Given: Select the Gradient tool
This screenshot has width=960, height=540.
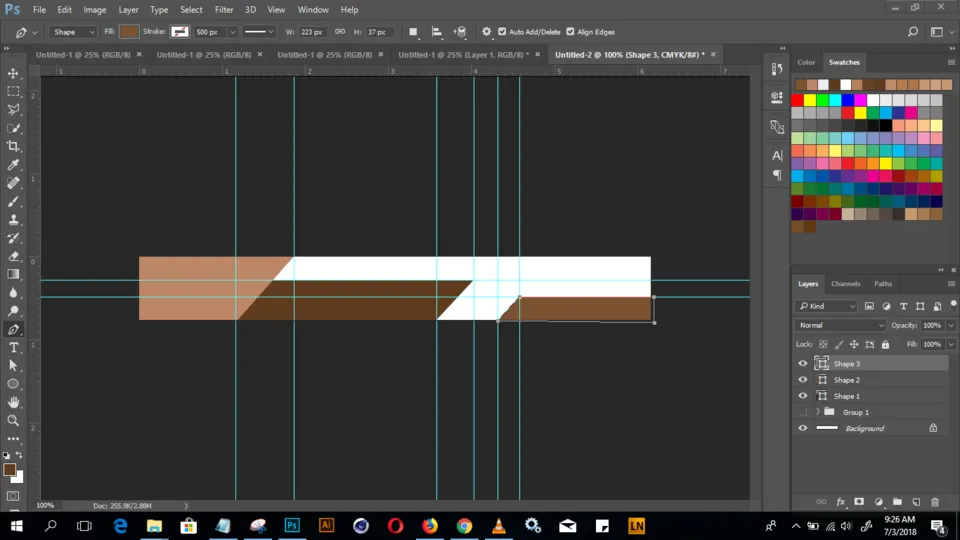Looking at the screenshot, I should coord(13,274).
